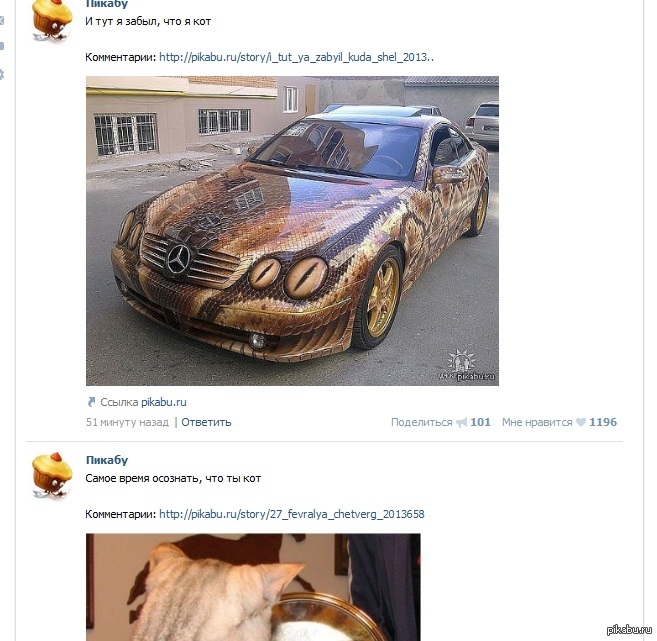Open the pikabu.ru source link under the car photo
This screenshot has width=657, height=641.
tap(164, 402)
